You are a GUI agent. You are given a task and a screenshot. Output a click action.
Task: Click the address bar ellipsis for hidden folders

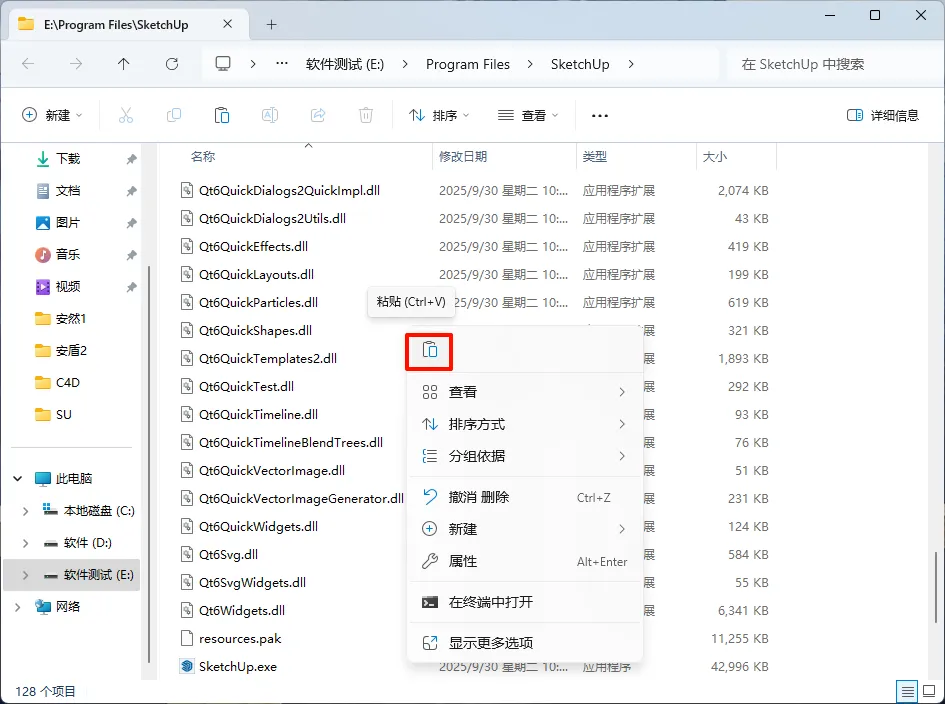[281, 64]
